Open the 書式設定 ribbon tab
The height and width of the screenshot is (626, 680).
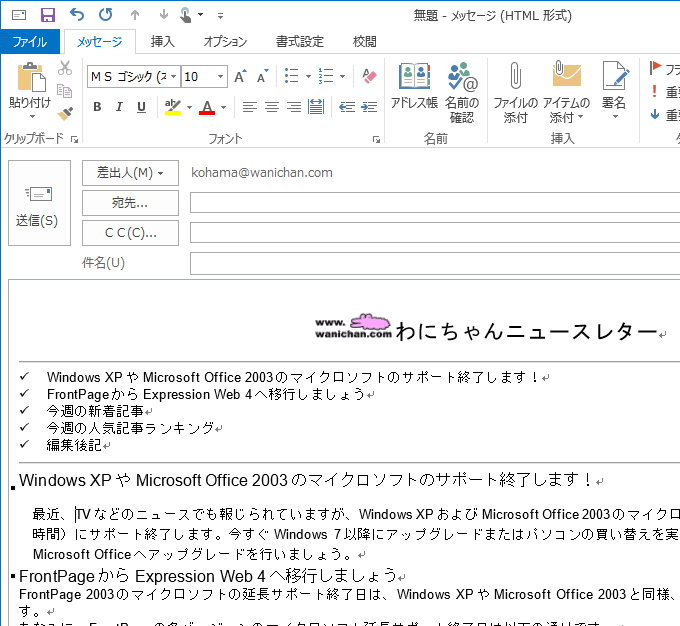[300, 42]
